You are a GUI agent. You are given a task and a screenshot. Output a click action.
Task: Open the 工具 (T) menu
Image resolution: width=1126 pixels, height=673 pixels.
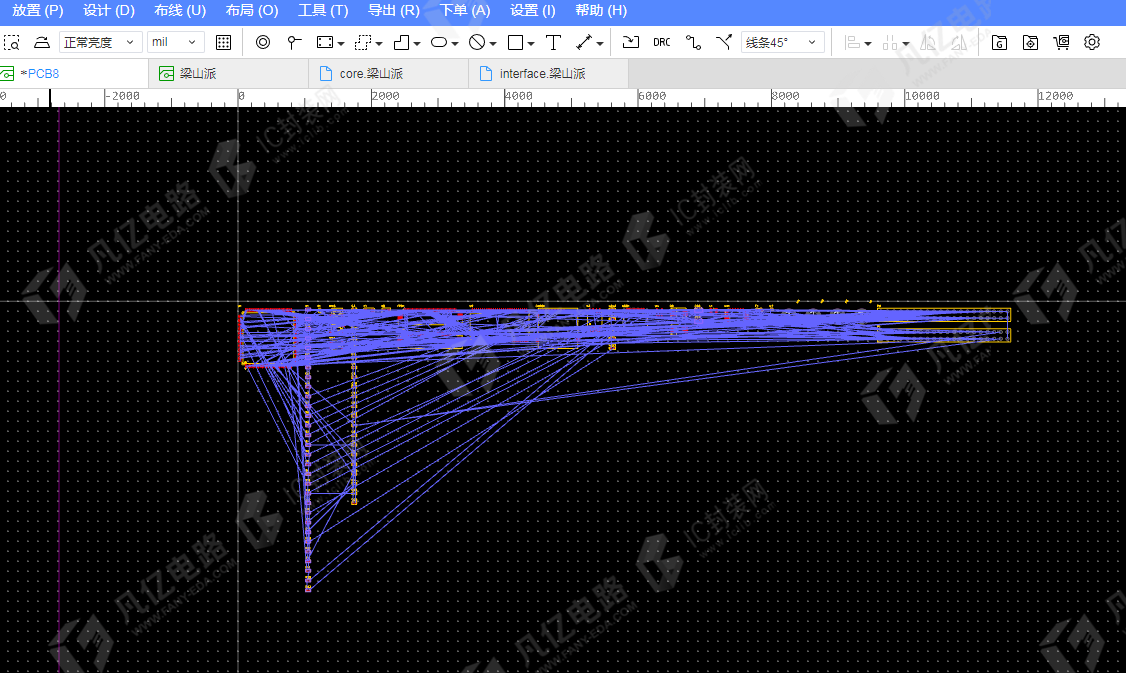coord(322,11)
